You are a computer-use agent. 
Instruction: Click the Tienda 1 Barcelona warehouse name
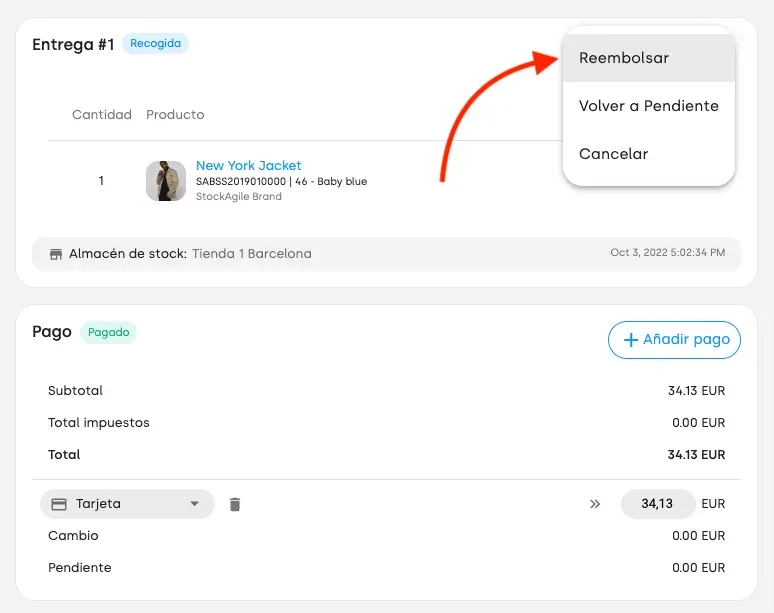point(252,254)
